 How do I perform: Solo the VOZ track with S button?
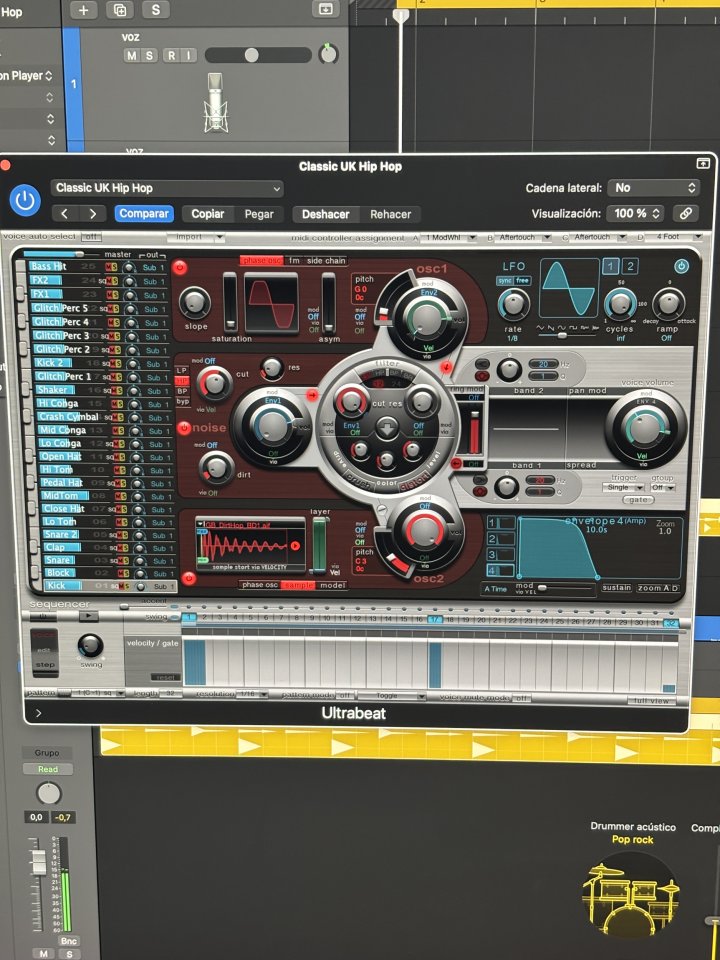(149, 55)
